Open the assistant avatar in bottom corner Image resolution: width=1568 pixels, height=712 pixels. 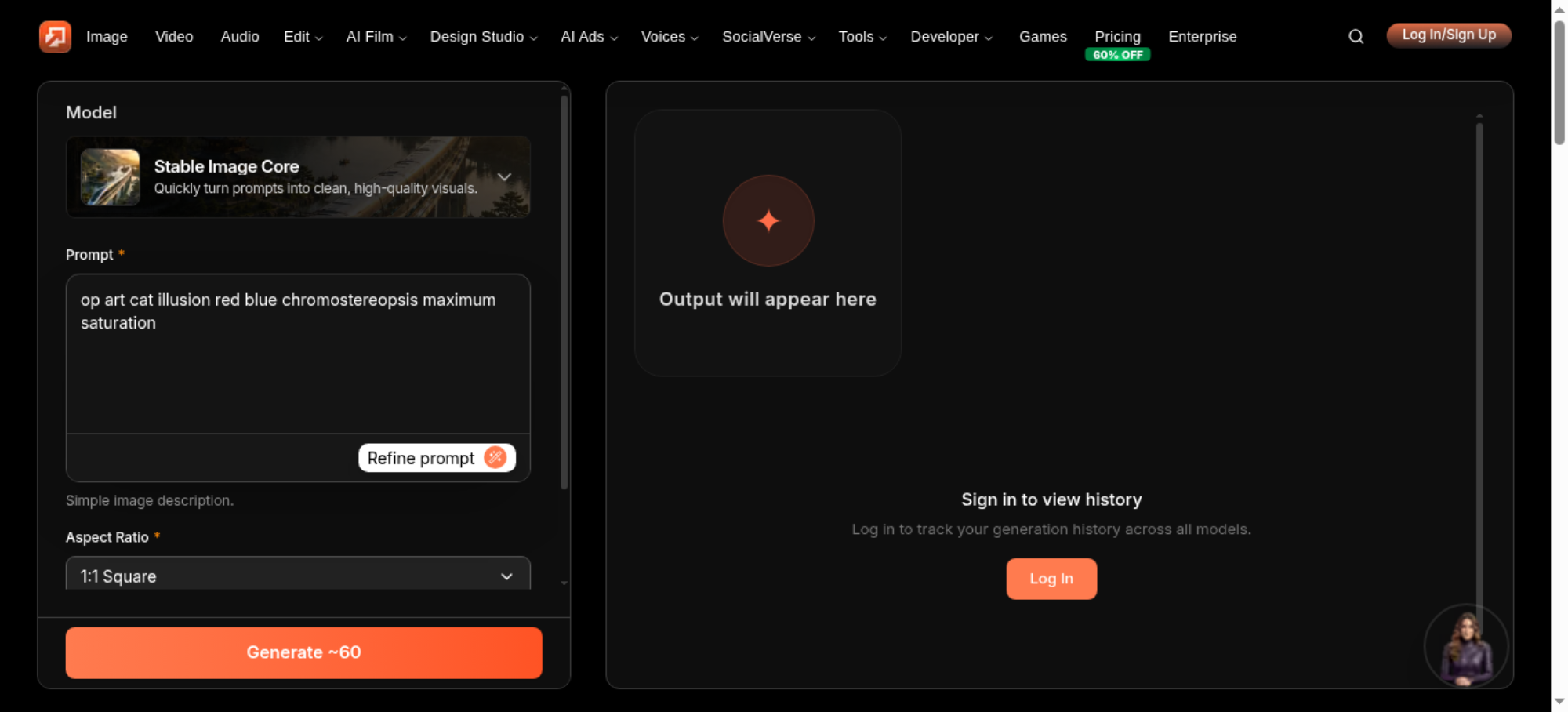click(x=1465, y=646)
